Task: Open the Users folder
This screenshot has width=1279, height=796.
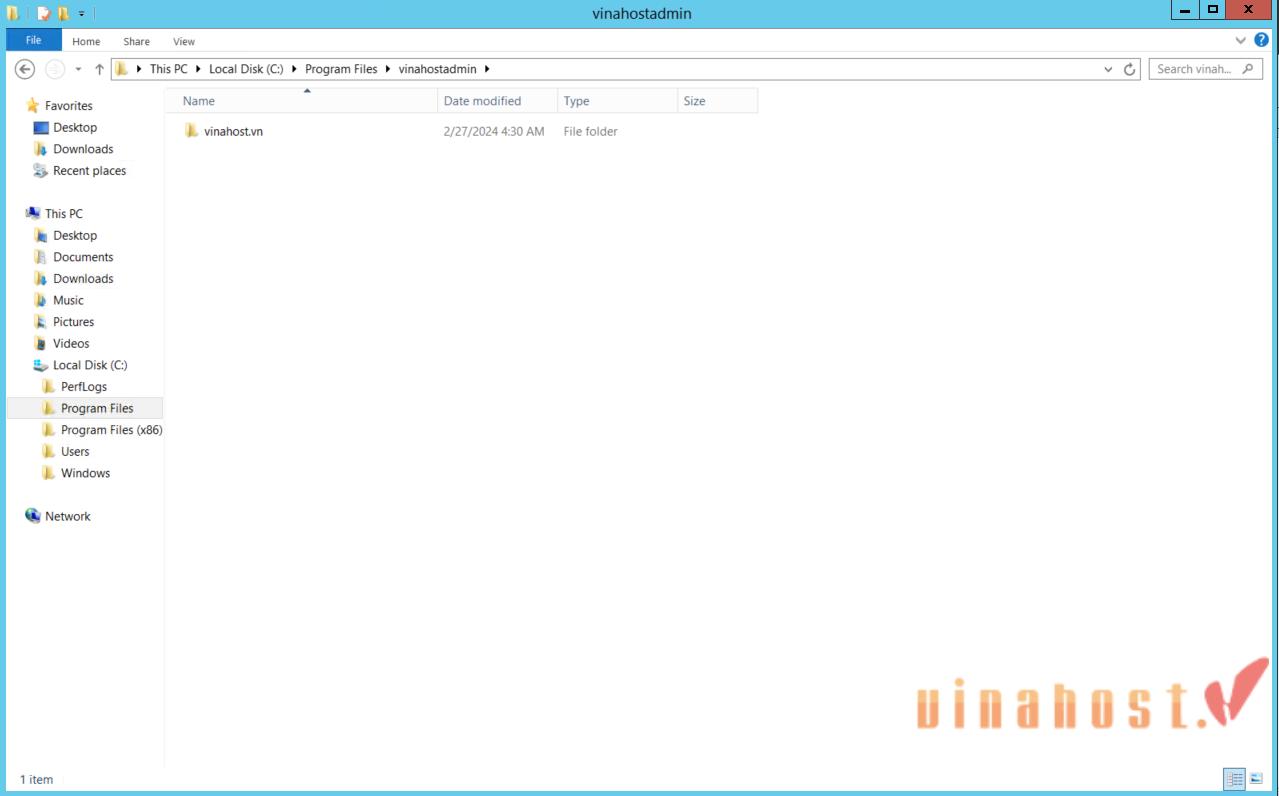Action: coord(75,452)
